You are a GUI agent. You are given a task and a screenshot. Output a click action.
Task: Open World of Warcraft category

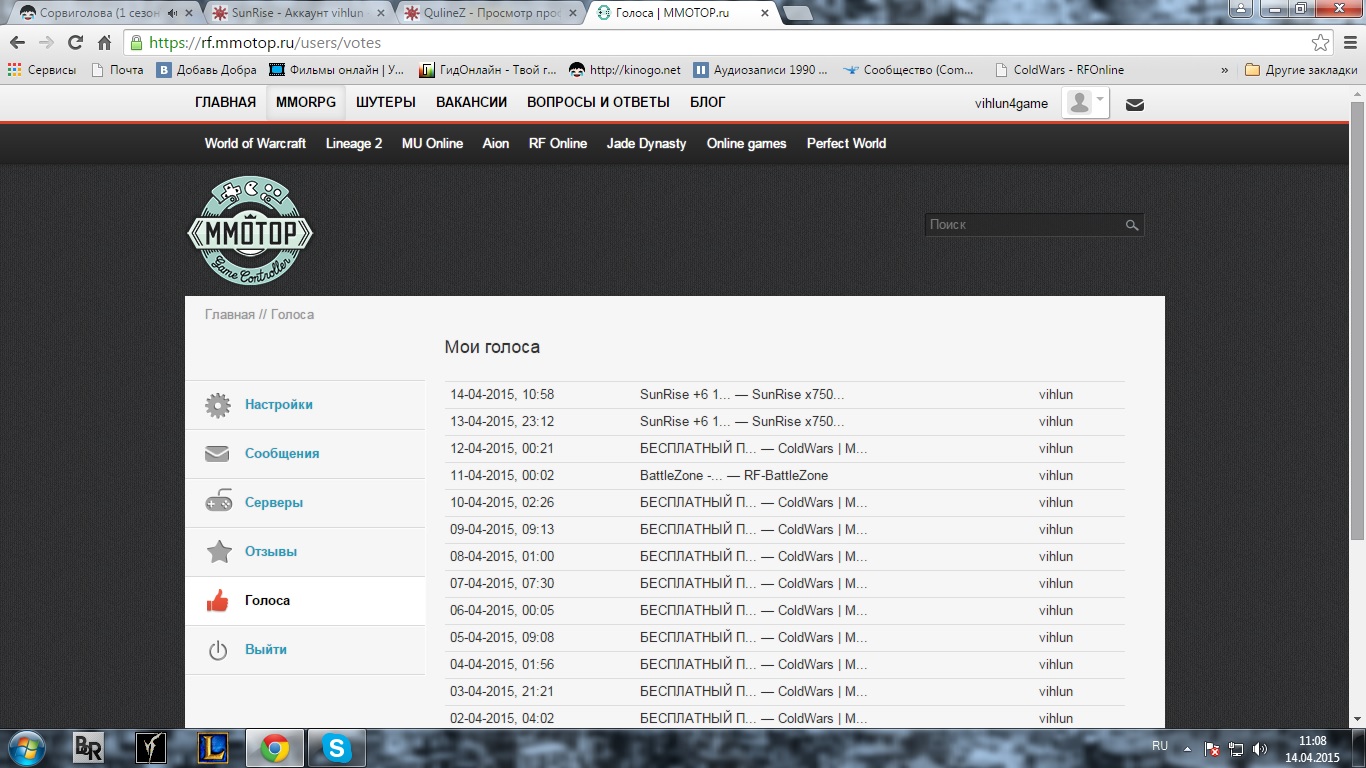255,143
